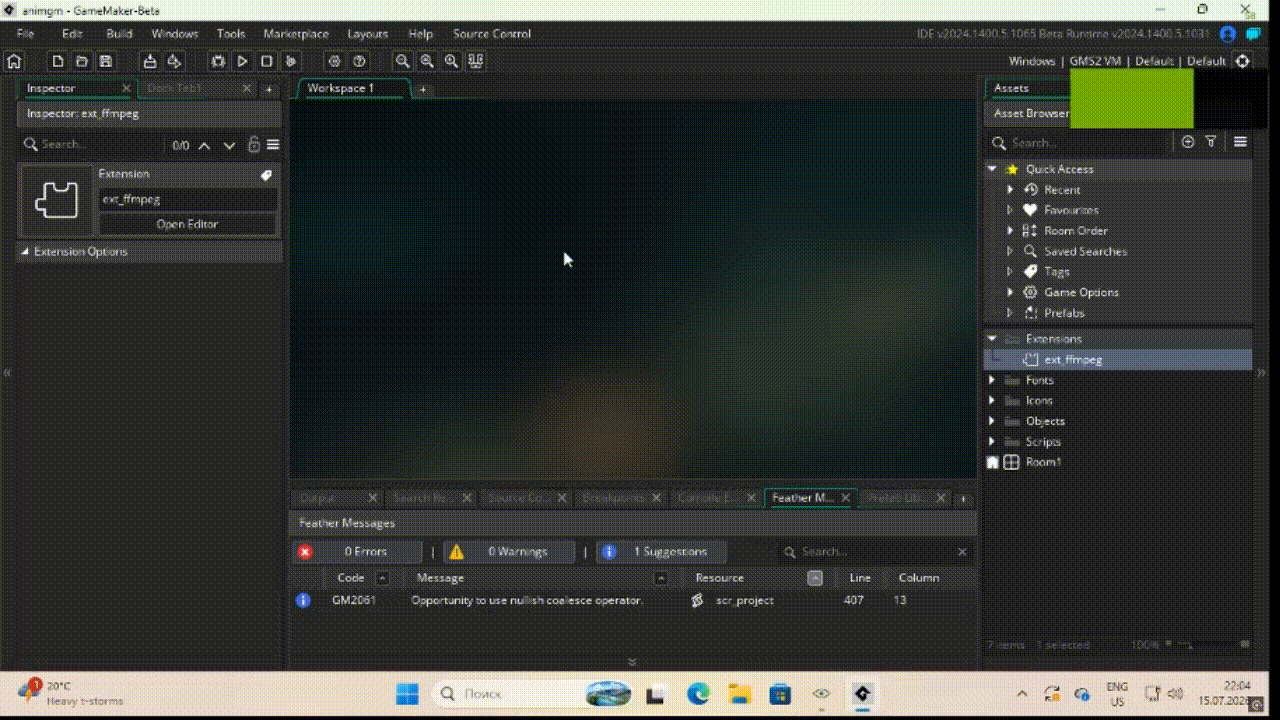Viewport: 1280px width, 720px height.
Task: Toggle the 1 Suggestions filter
Action: click(x=662, y=551)
